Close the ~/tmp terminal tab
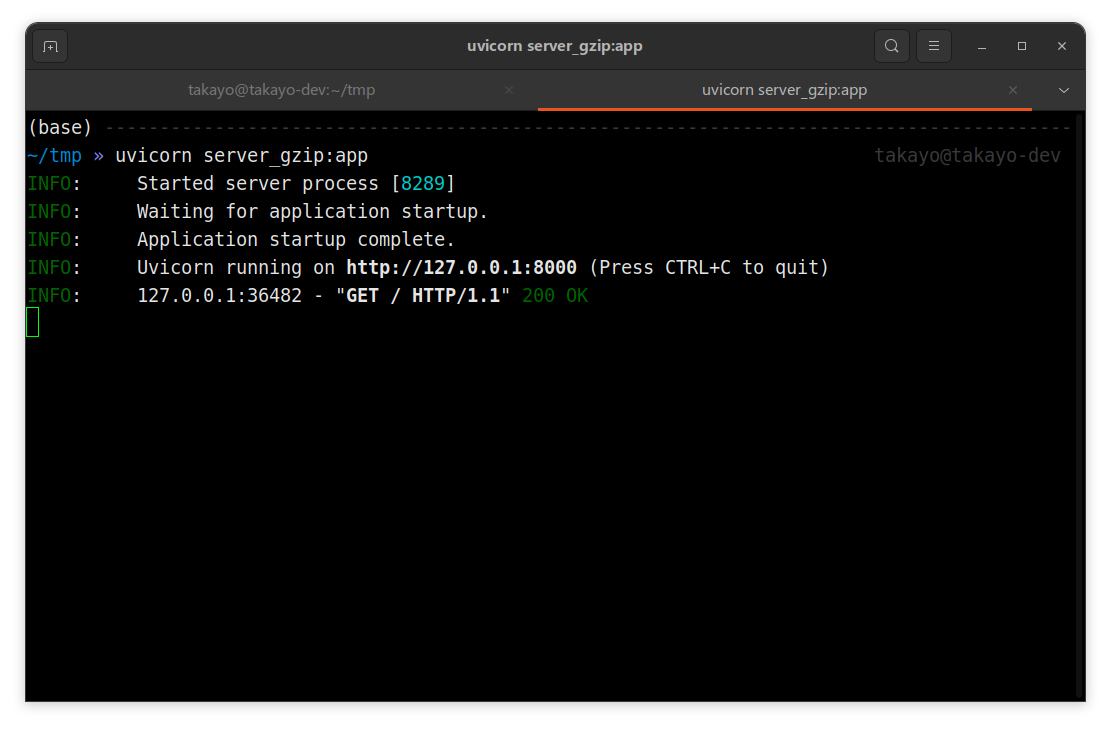This screenshot has height=730, width=1111. coord(508,89)
